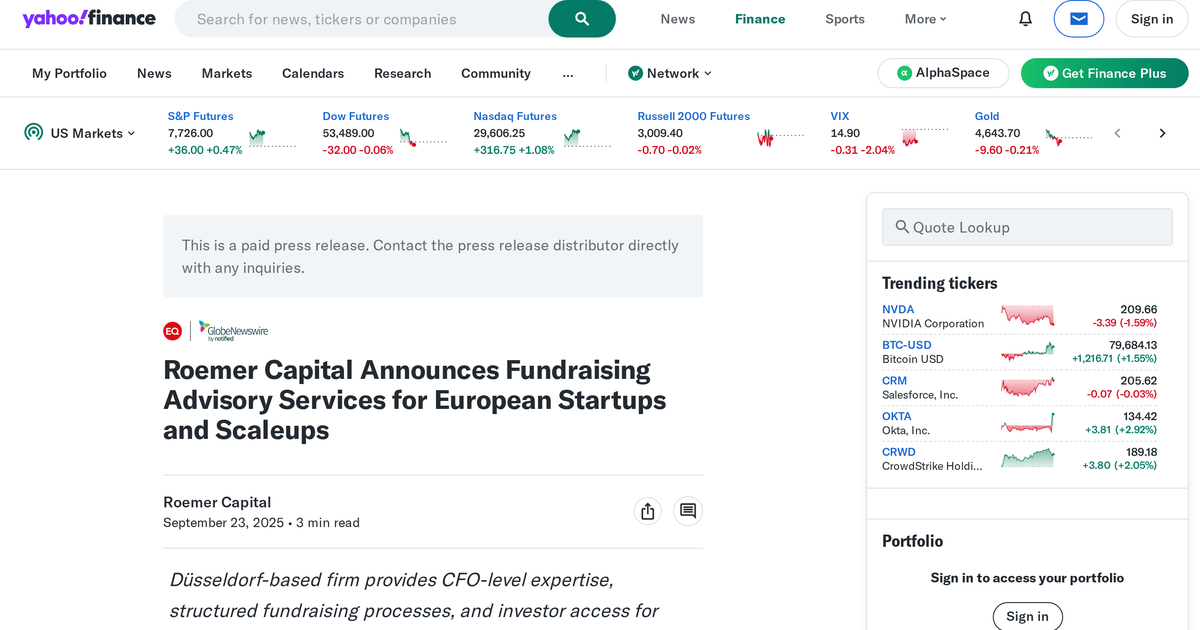The height and width of the screenshot is (630, 1200).
Task: Open the NVDA trending ticker
Action: [x=898, y=309]
